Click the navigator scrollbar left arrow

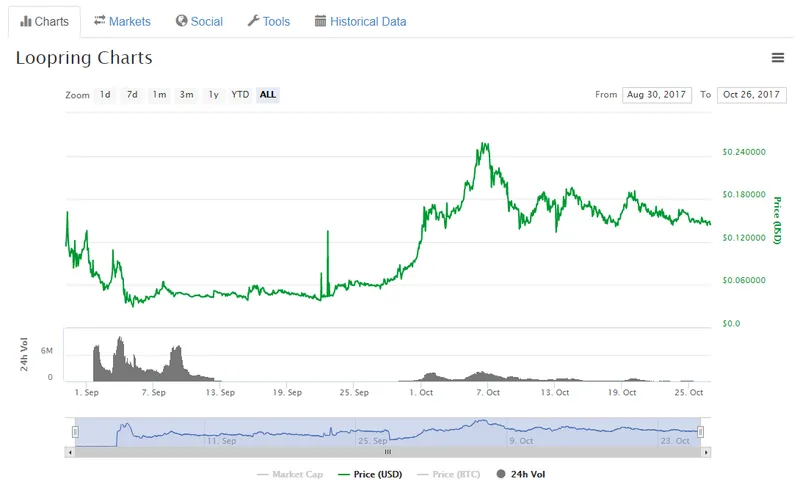(70, 452)
